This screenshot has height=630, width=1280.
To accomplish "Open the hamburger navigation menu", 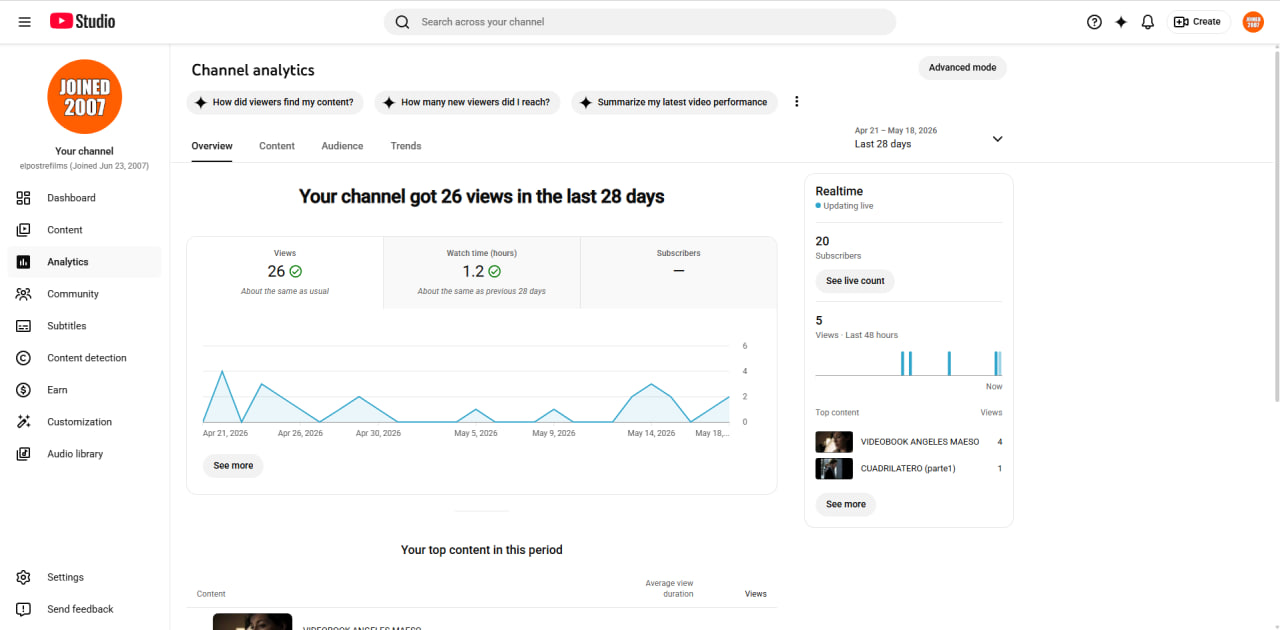I will 24,21.
